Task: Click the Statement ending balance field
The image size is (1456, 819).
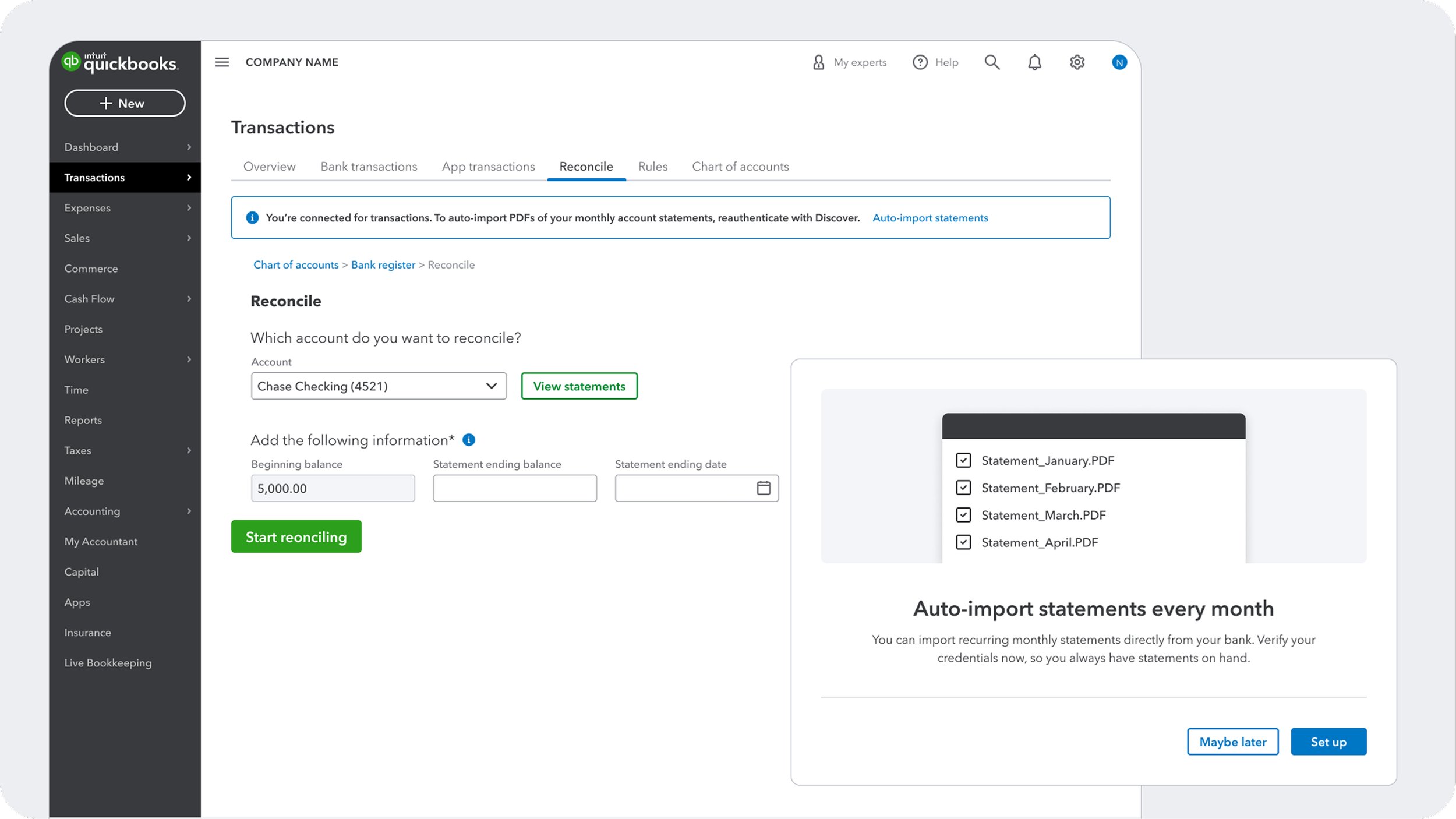Action: (514, 488)
